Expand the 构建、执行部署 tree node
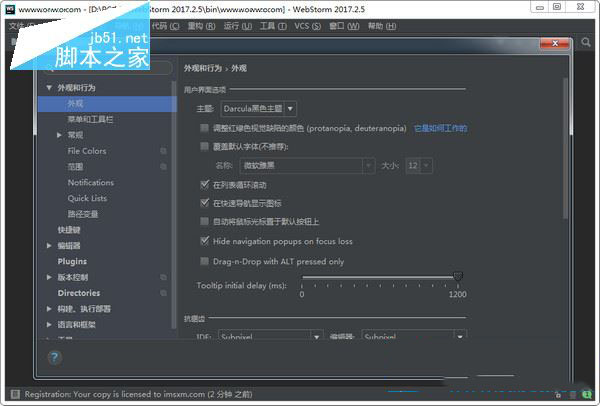Screen dimensions: 600x406 click(49, 308)
